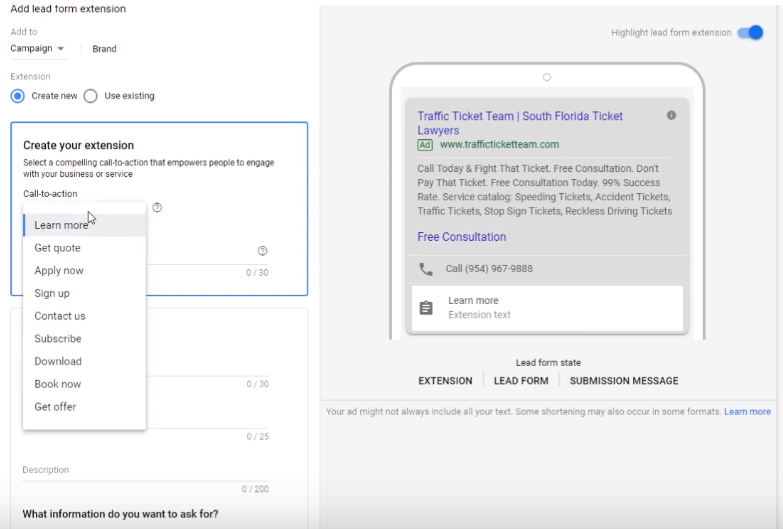The width and height of the screenshot is (783, 529).
Task: Click the '0 / 200' description counter
Action: point(255,489)
